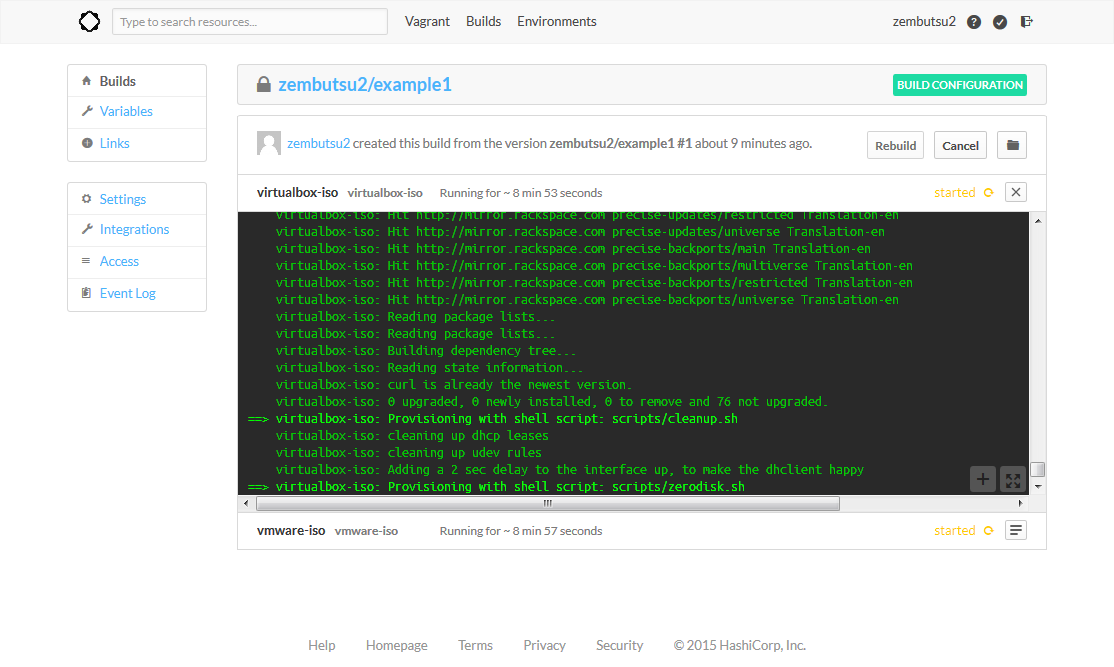Image resolution: width=1114 pixels, height=667 pixels.
Task: Open the Privacy footer link
Action: pos(544,645)
